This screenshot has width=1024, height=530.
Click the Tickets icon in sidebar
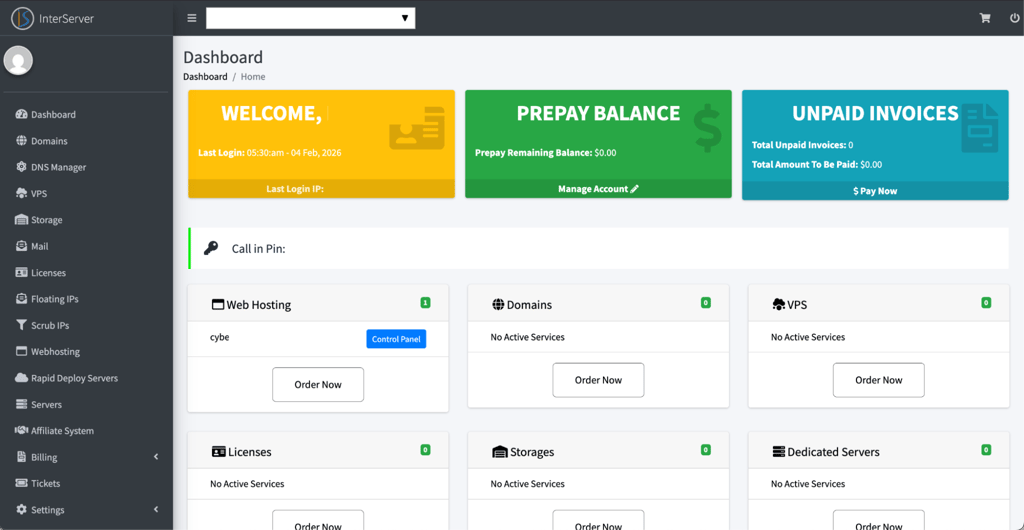[x=21, y=484]
